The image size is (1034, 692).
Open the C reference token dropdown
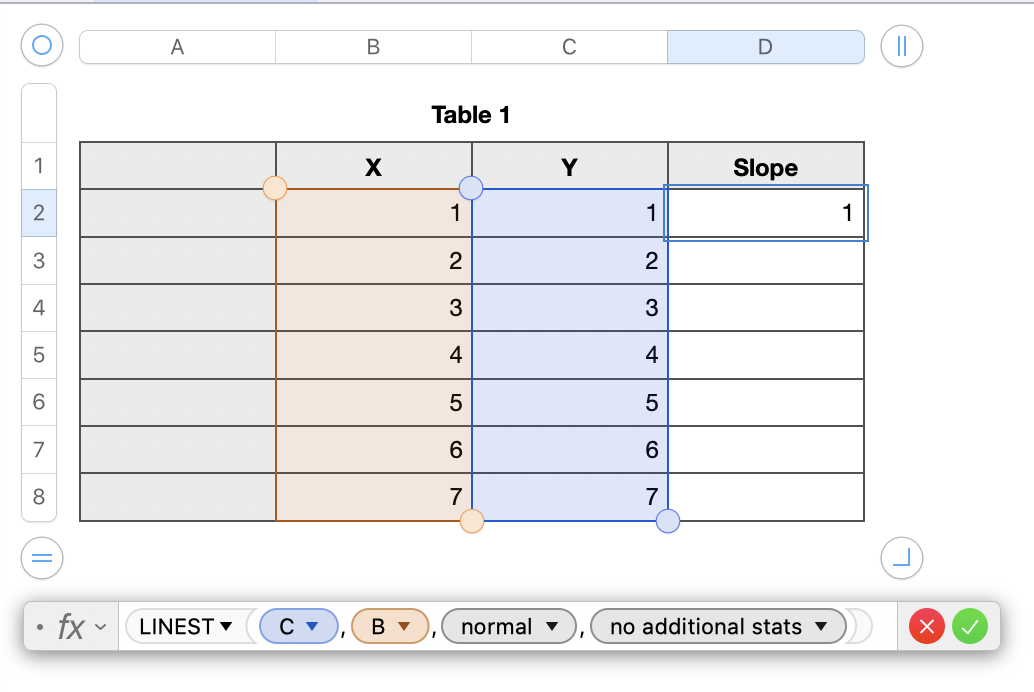311,627
